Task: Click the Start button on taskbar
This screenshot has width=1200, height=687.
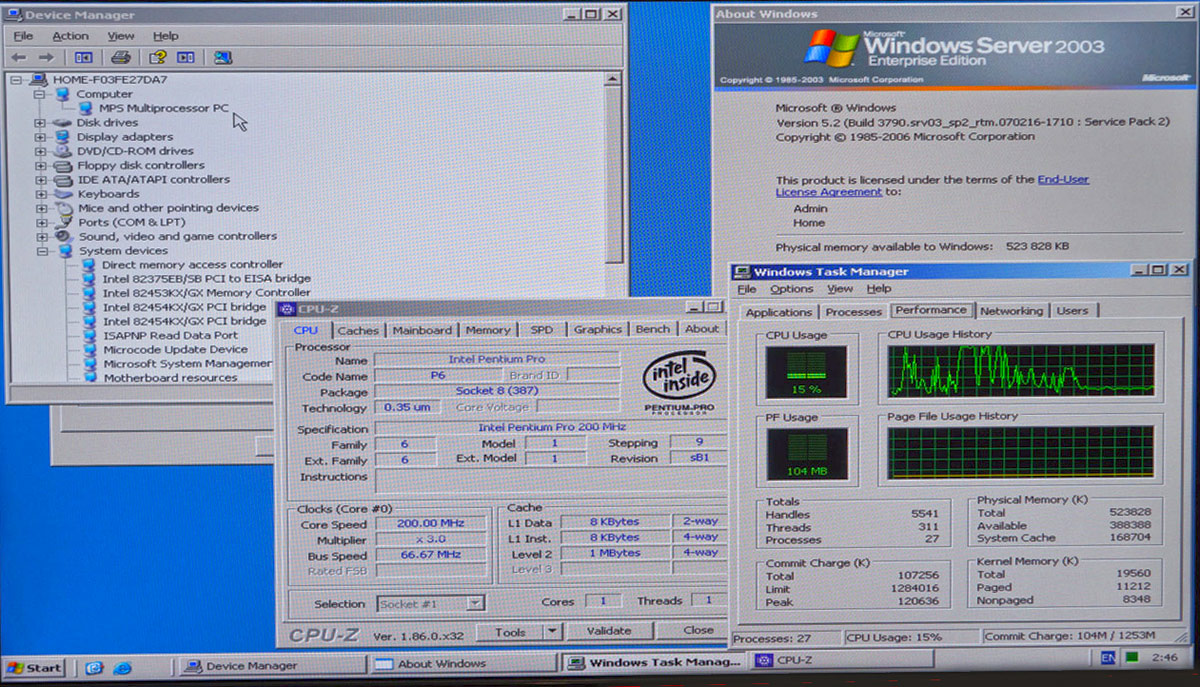Action: [x=35, y=667]
